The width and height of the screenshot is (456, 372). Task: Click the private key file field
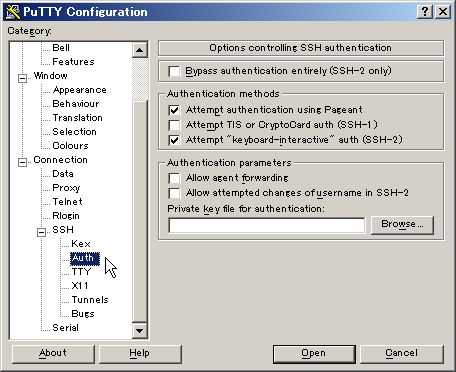(x=266, y=225)
